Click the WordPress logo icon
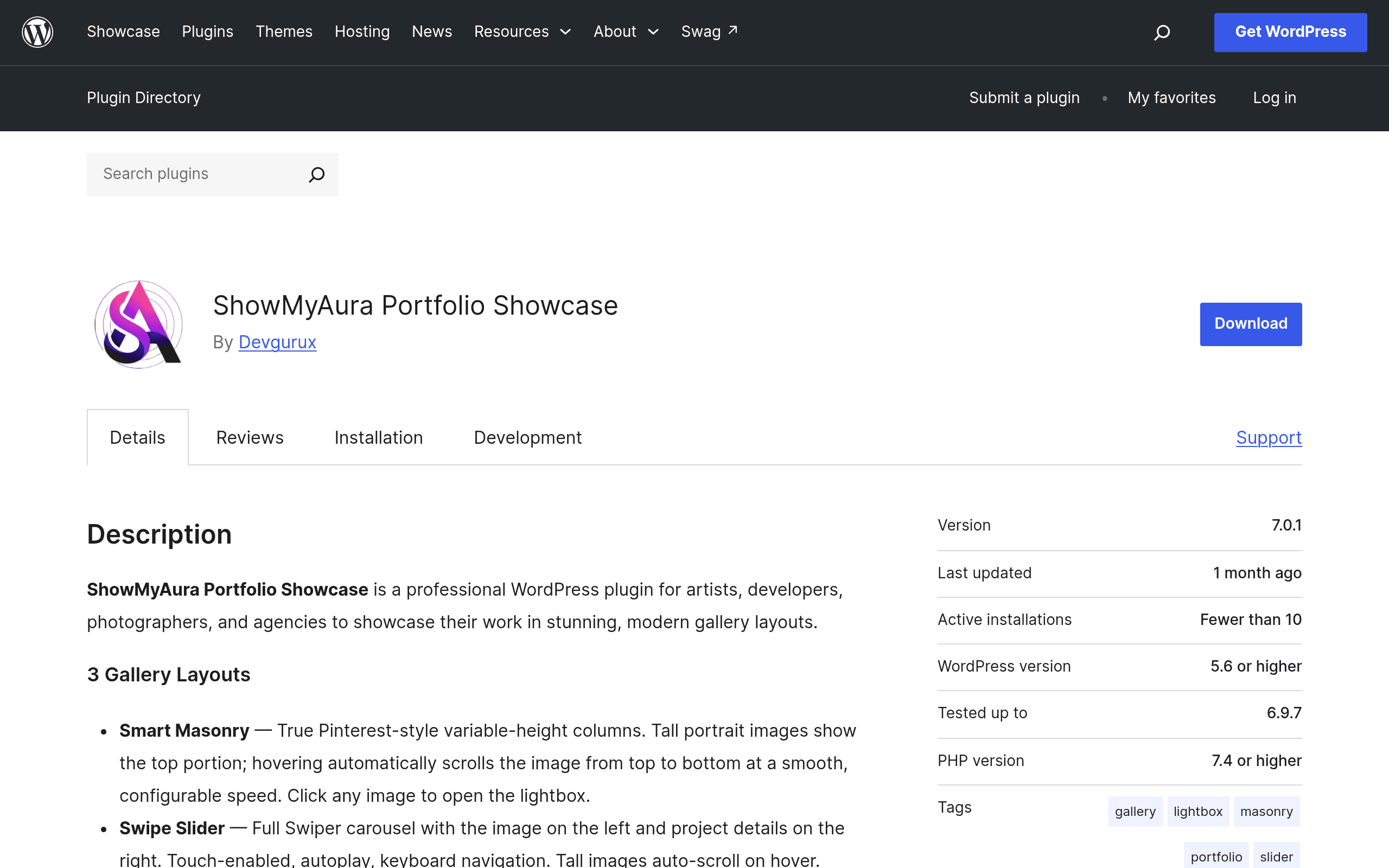This screenshot has height=868, width=1389. (37, 31)
